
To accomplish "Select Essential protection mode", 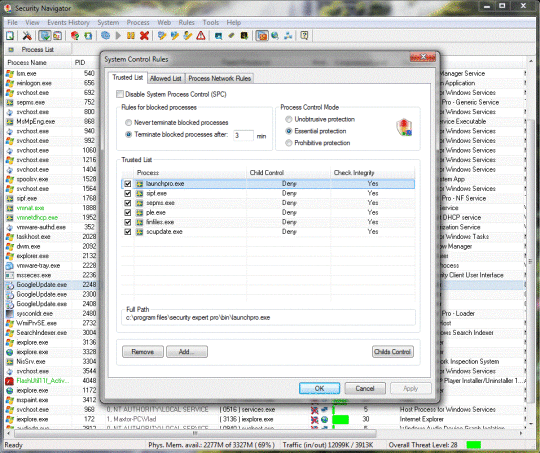I will (x=289, y=131).
